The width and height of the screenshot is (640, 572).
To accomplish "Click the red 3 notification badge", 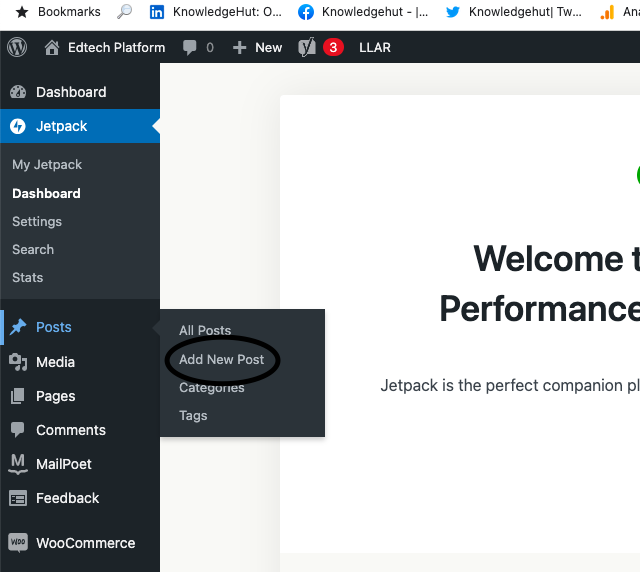I will tap(333, 47).
